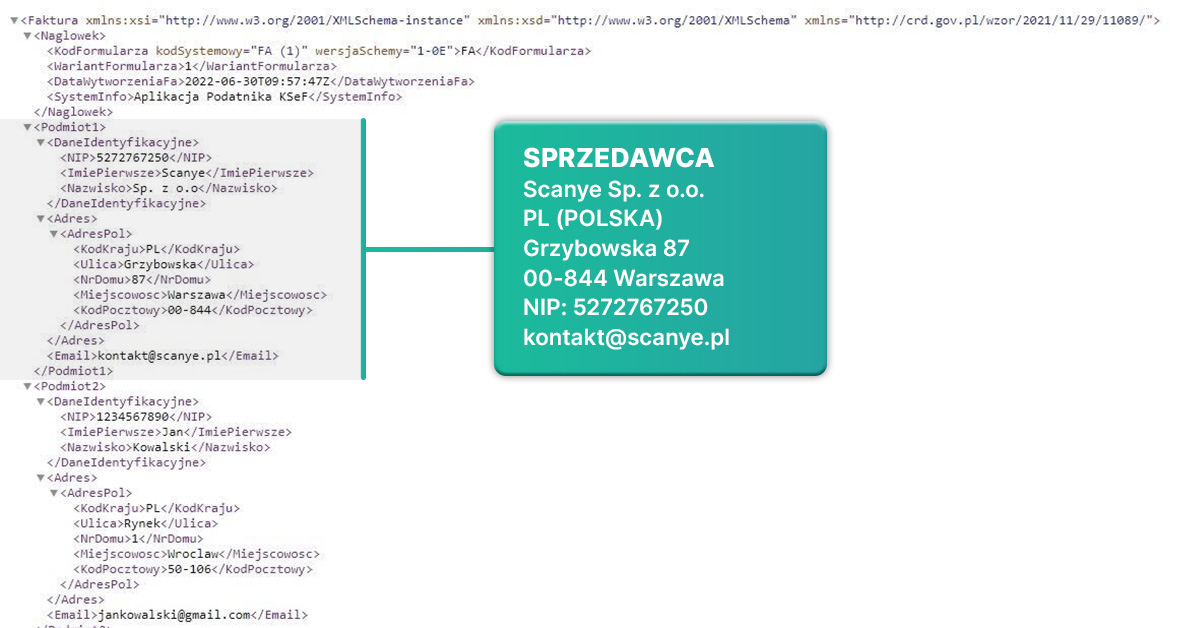Collapse AdresPol node above Ulica Rynek
The height and width of the screenshot is (628, 1200).
[x=53, y=493]
